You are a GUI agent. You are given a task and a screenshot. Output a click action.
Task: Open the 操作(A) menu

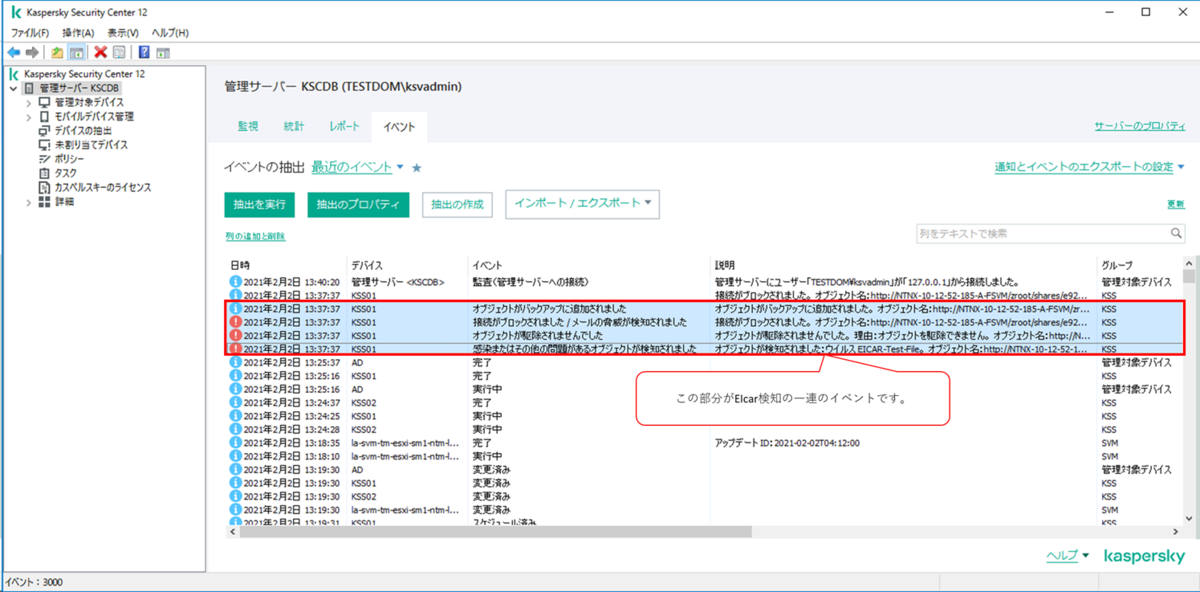(x=78, y=33)
